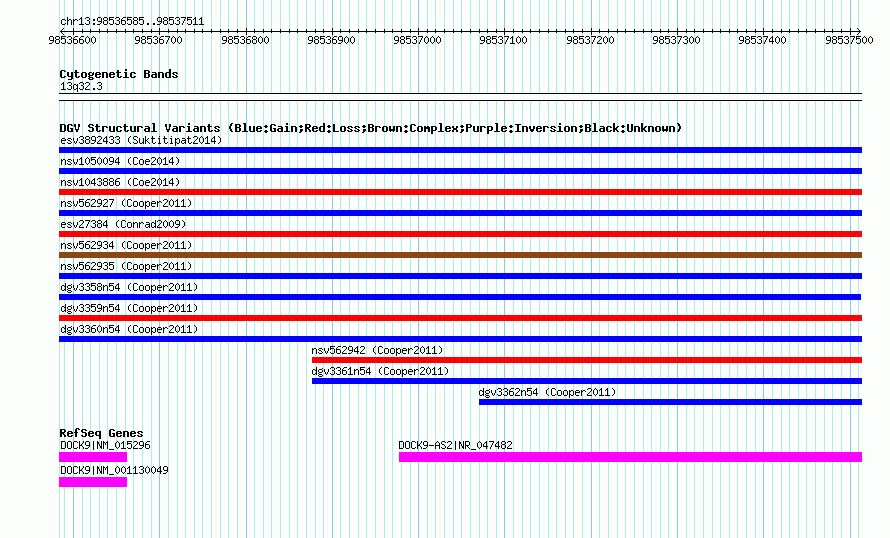Screen dimensions: 890x538
Task: Click the DGV Structural Variants track title
Action: pos(371,128)
